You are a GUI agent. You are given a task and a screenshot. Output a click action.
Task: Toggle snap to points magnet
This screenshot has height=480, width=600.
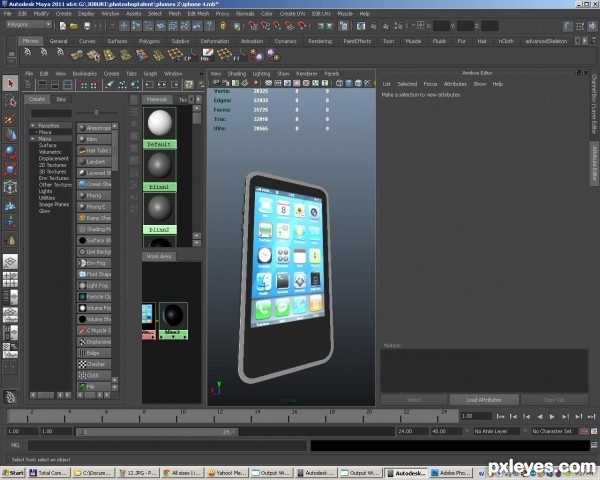pos(277,26)
